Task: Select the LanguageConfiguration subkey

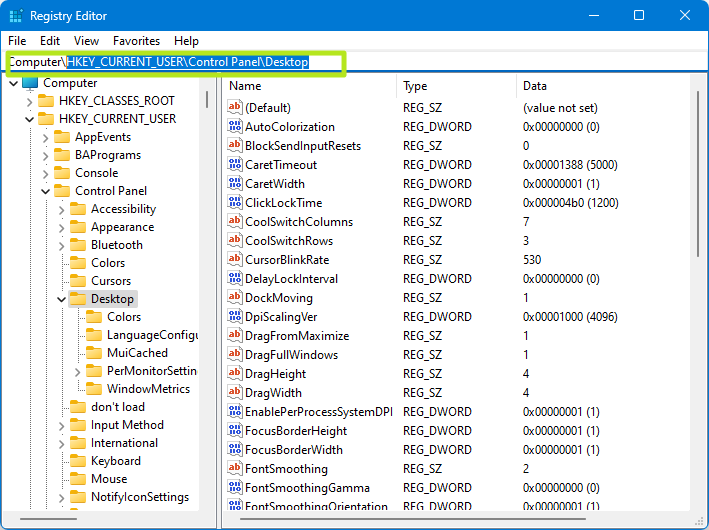Action: [152, 335]
